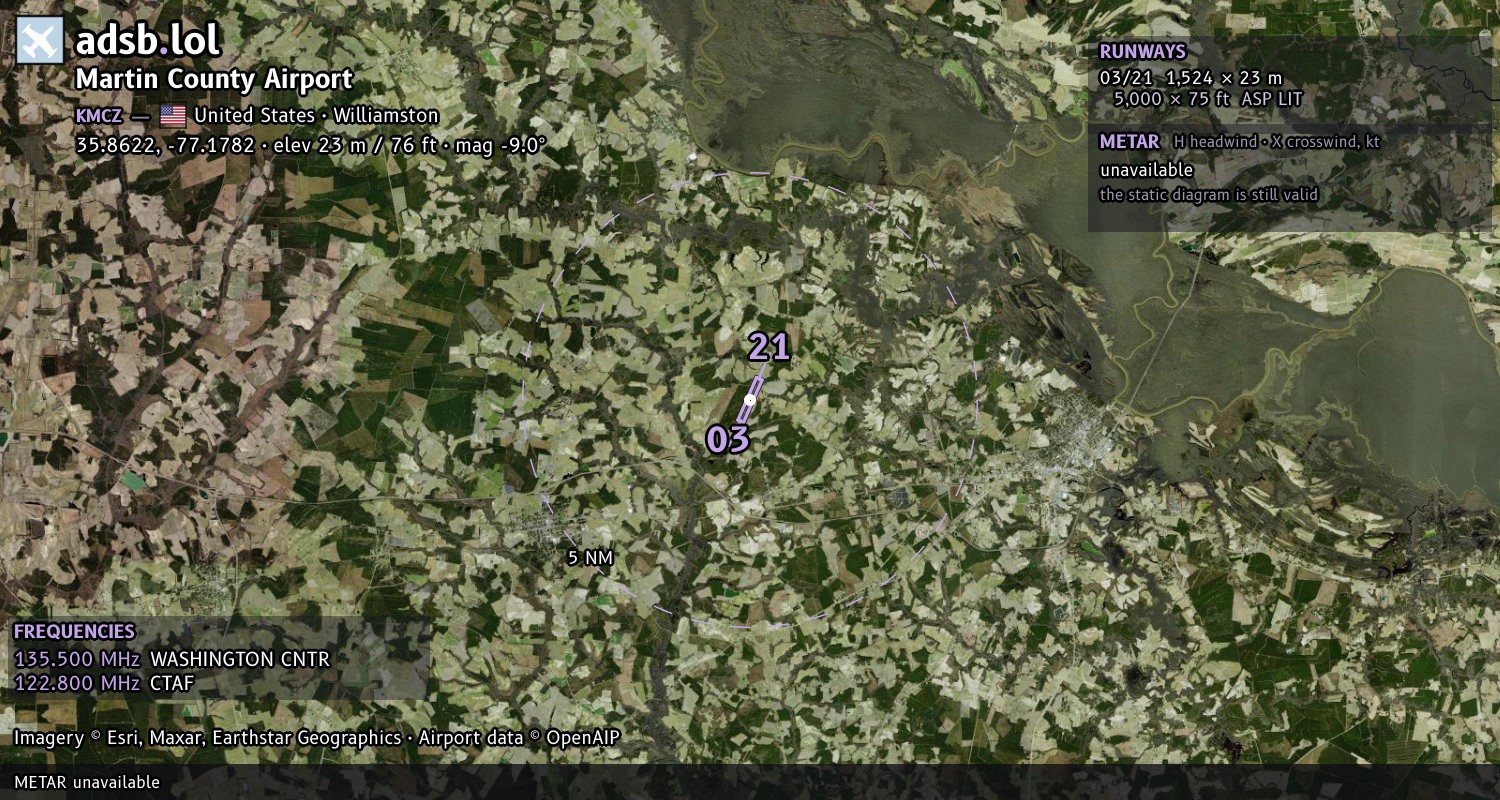Select the 135.500 MHz frequency

point(77,659)
